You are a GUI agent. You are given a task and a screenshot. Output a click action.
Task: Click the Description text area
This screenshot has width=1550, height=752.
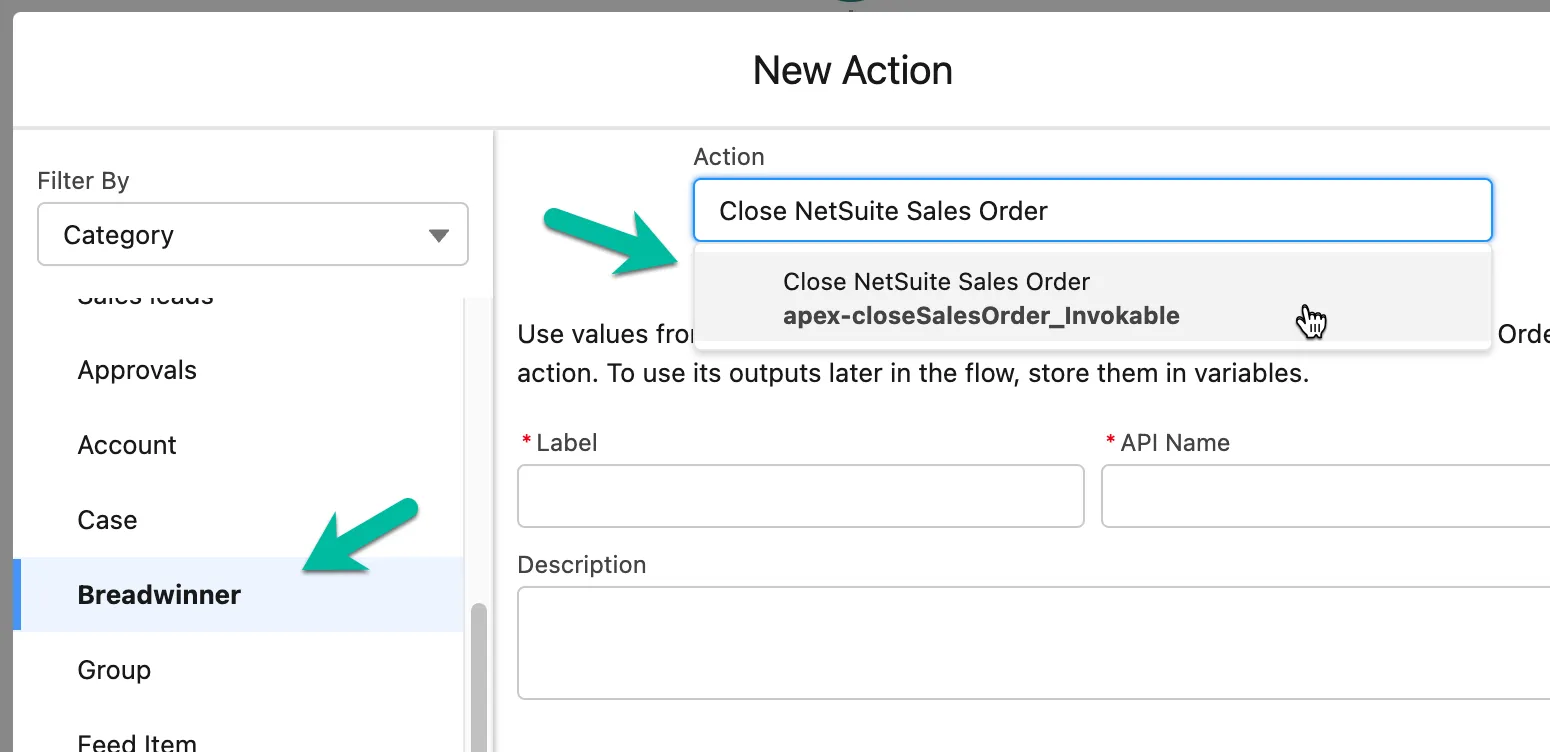tap(1034, 643)
